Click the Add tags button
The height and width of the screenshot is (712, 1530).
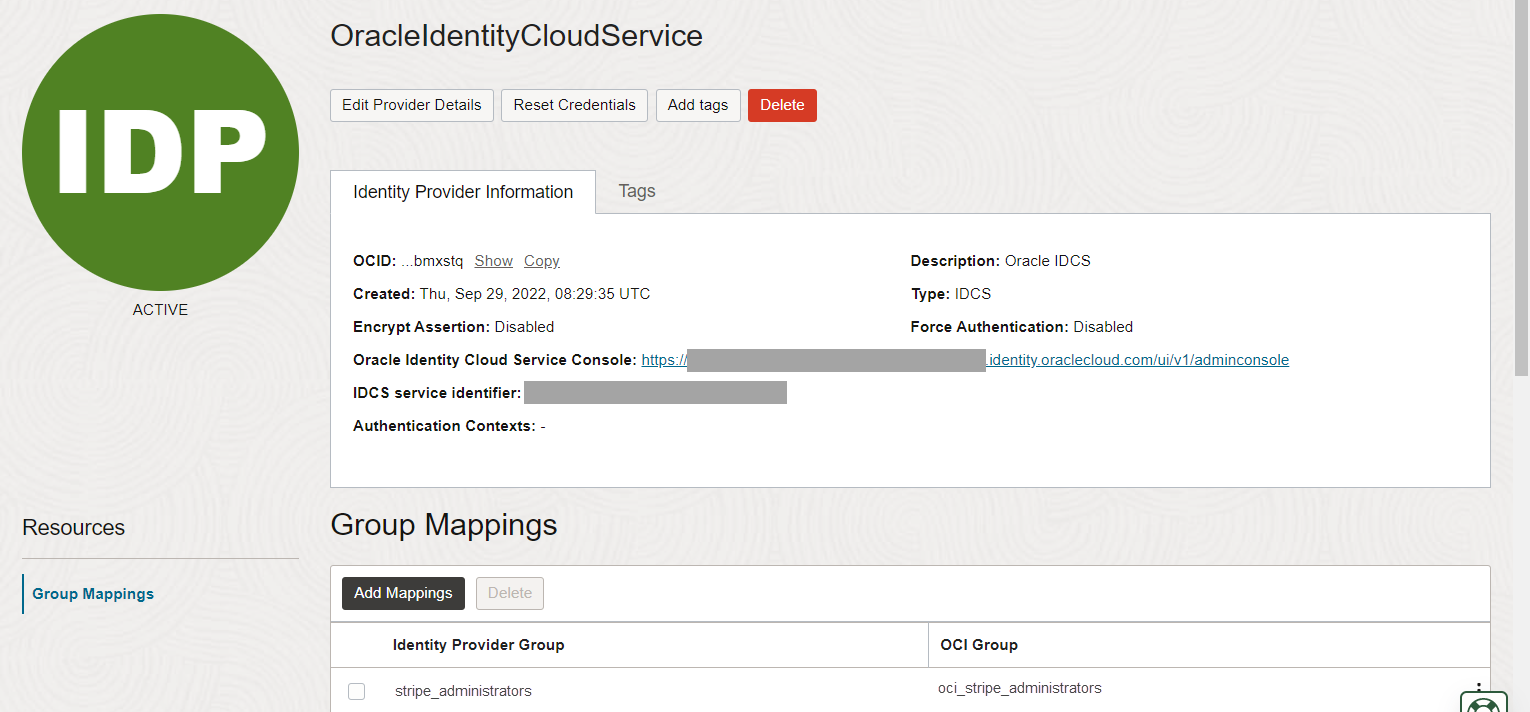click(x=698, y=105)
